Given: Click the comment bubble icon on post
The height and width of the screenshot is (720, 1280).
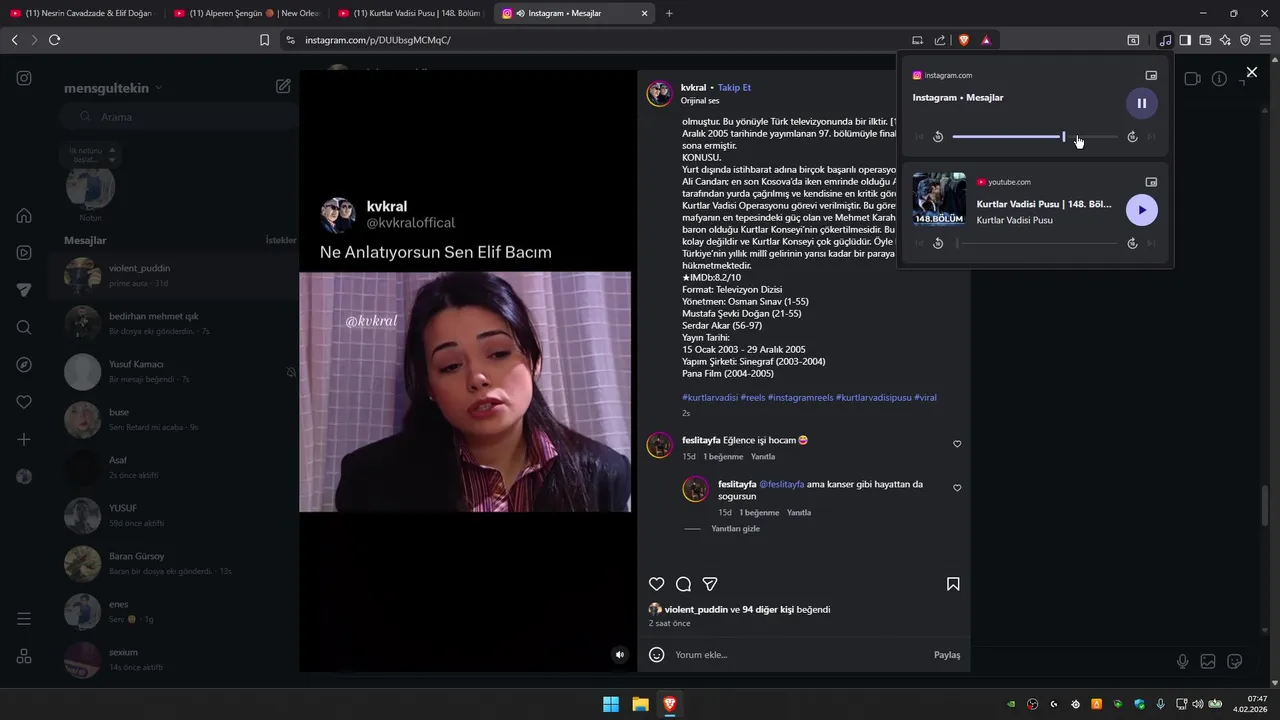Looking at the screenshot, I should pos(683,584).
